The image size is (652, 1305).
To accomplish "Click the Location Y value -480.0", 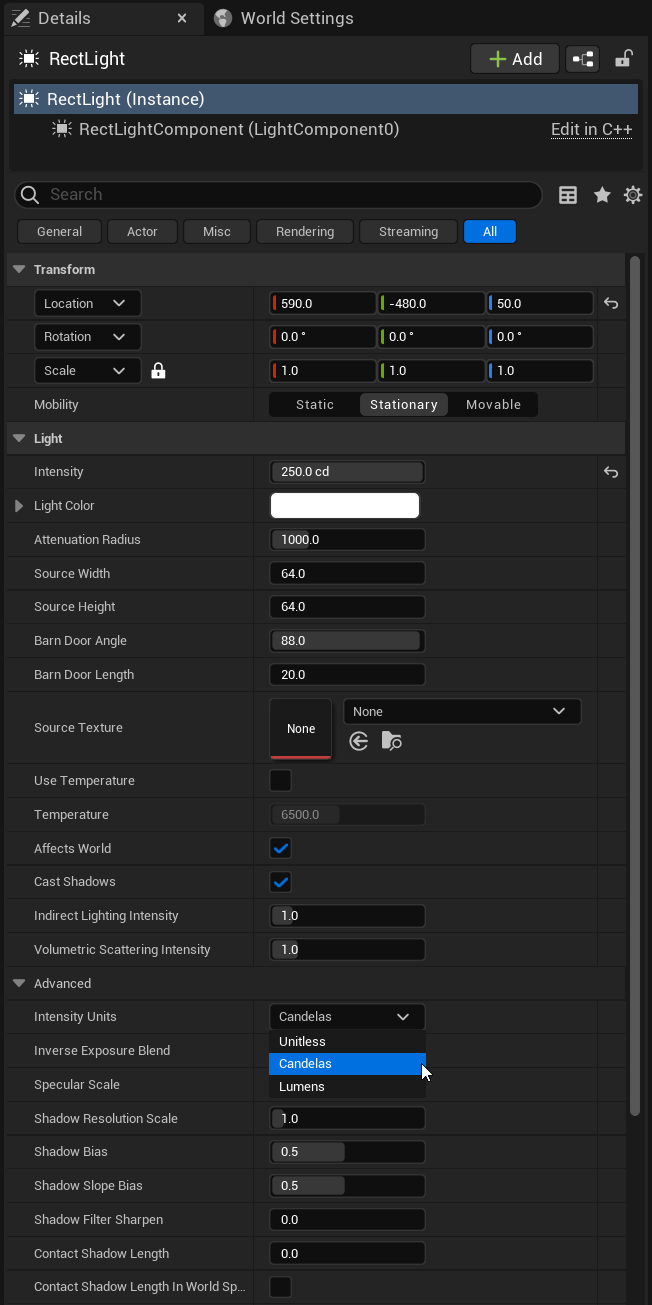I will (432, 303).
